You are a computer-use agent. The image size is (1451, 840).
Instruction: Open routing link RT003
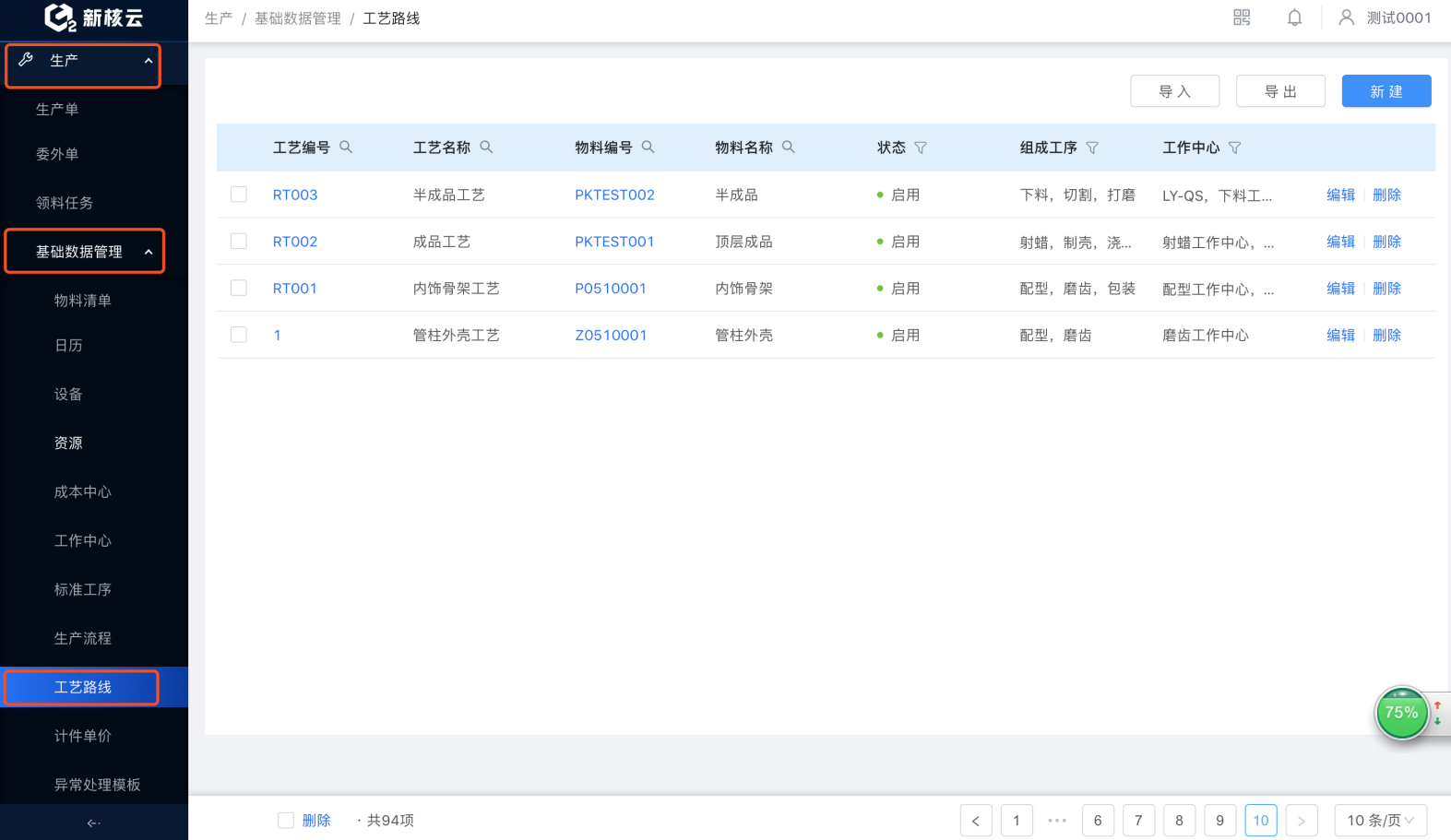(x=295, y=195)
